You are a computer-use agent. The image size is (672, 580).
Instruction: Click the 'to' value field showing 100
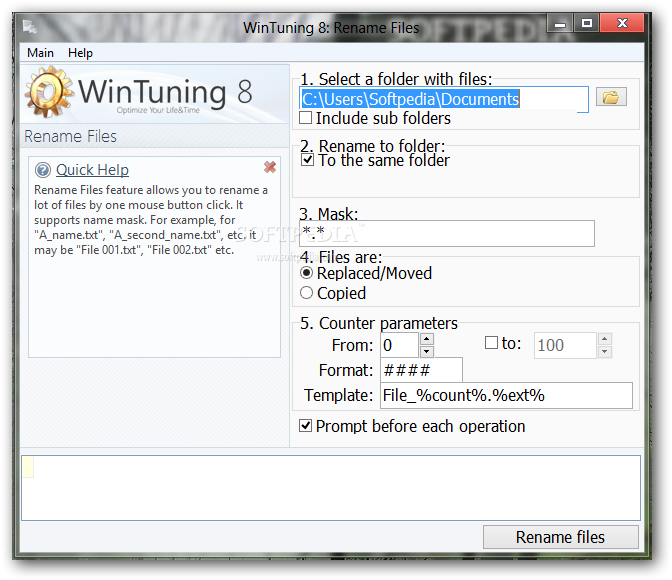pyautogui.click(x=565, y=345)
